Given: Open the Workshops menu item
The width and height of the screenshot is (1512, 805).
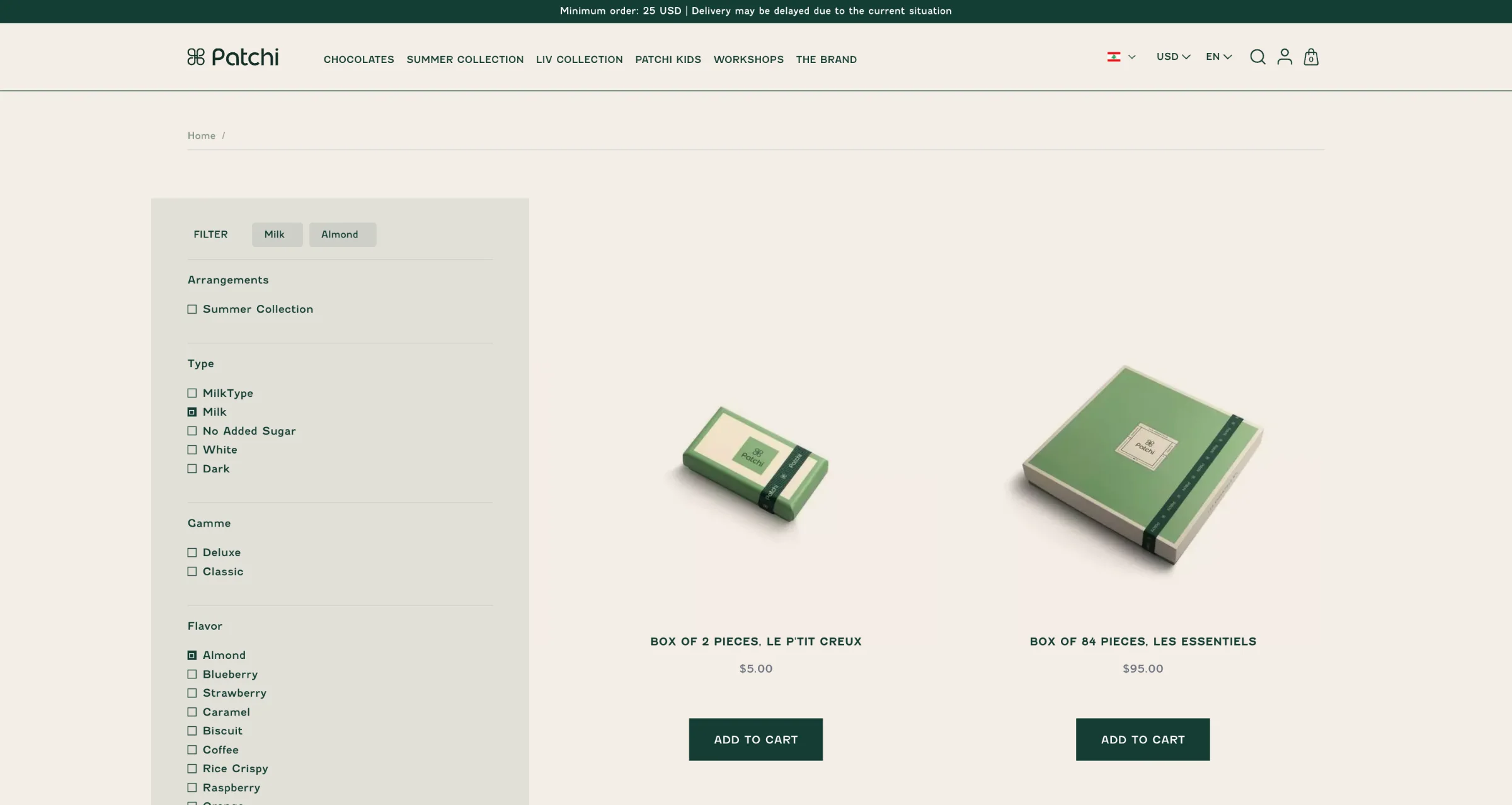Looking at the screenshot, I should pos(748,59).
